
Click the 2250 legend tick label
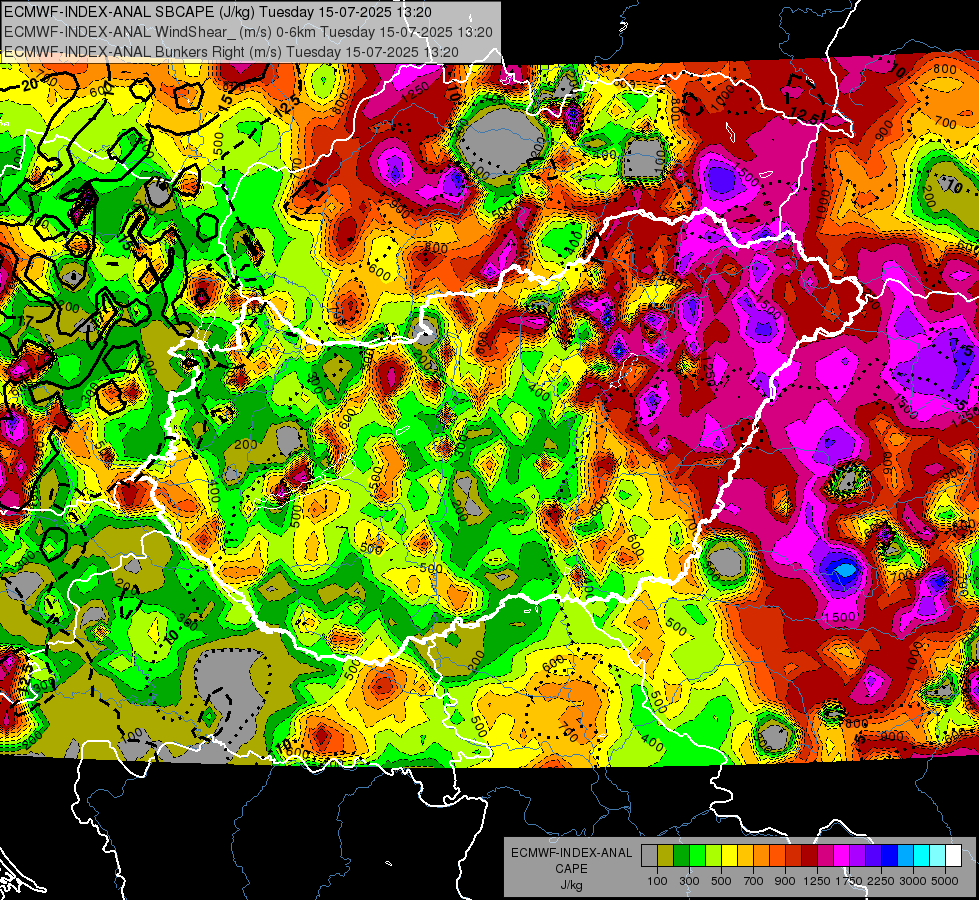(881, 881)
